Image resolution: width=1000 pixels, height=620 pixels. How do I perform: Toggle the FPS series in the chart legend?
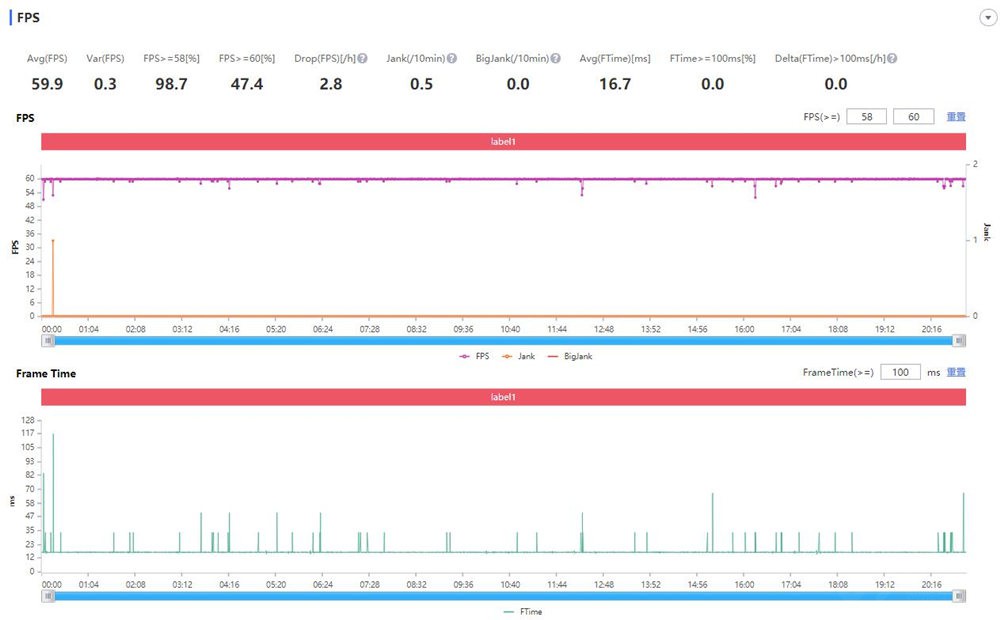tap(474, 356)
